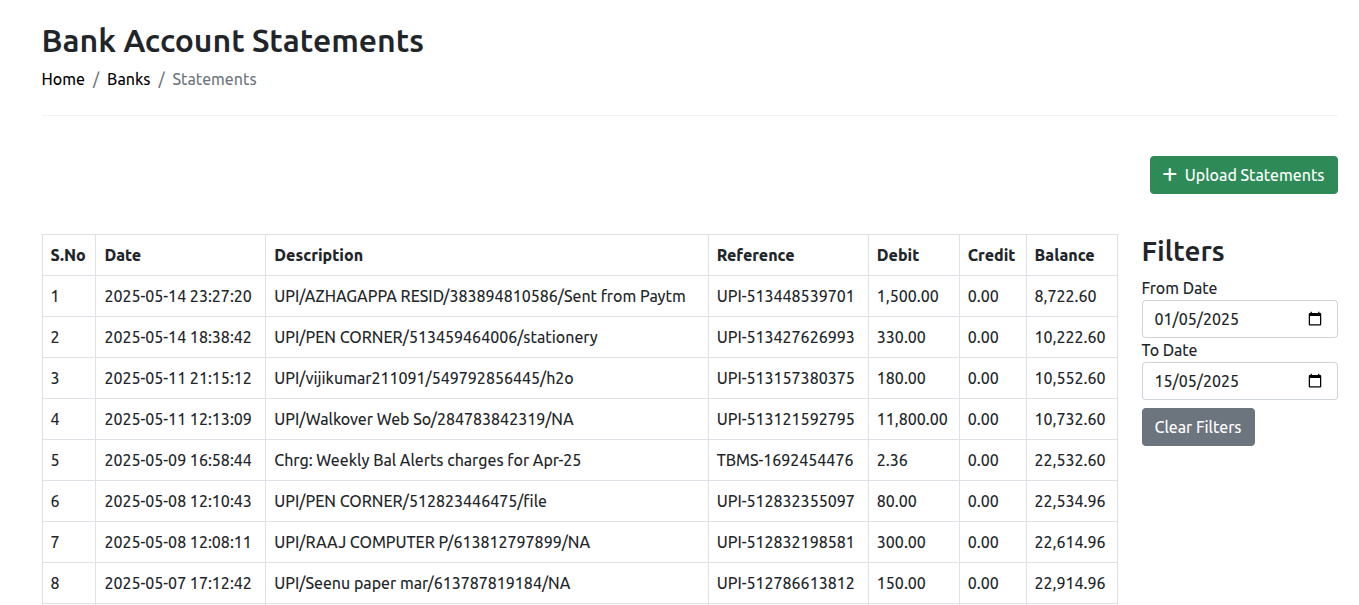
Task: Open the Banks breadcrumb link
Action: [129, 79]
